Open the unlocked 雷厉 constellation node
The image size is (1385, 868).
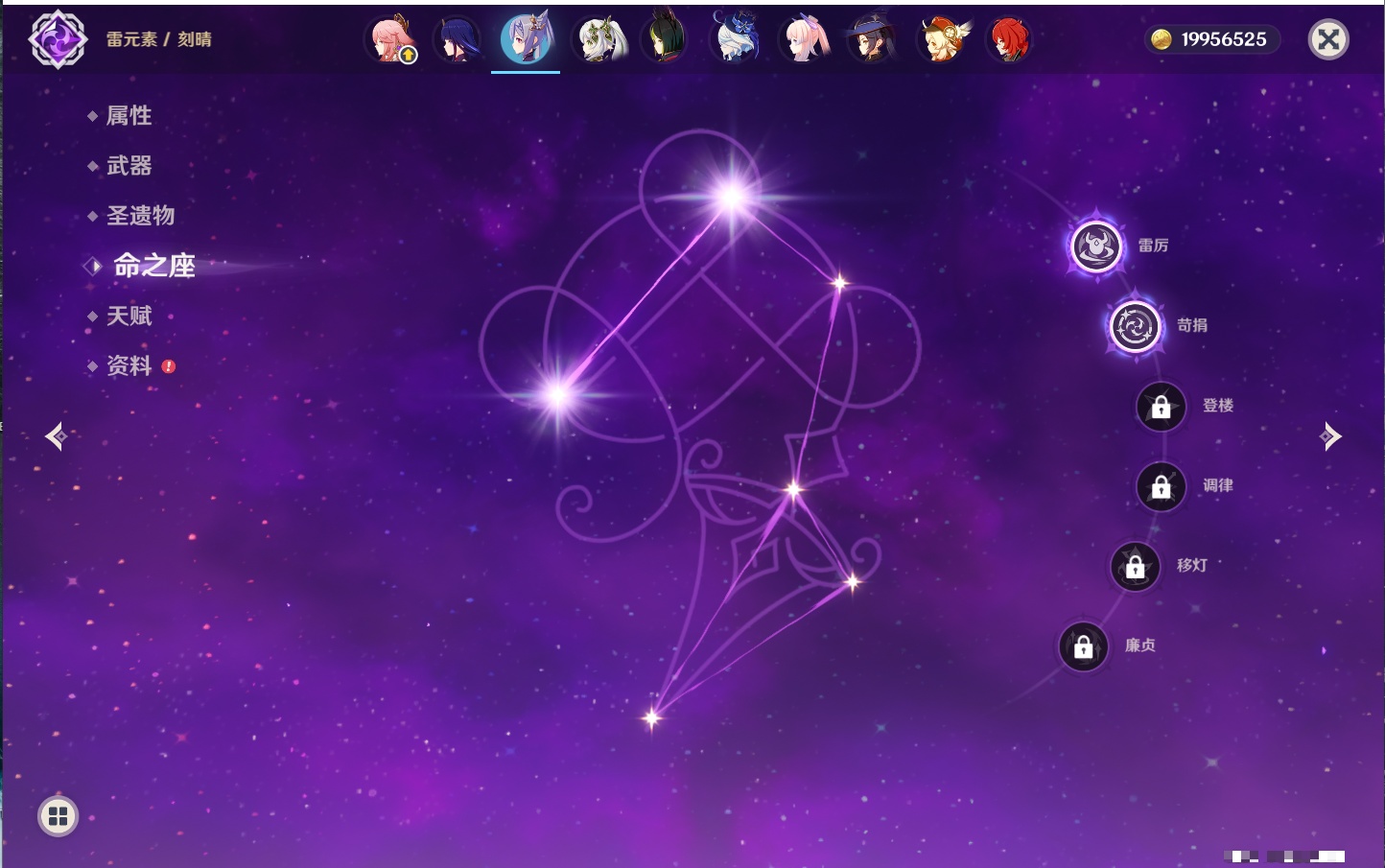[1096, 246]
